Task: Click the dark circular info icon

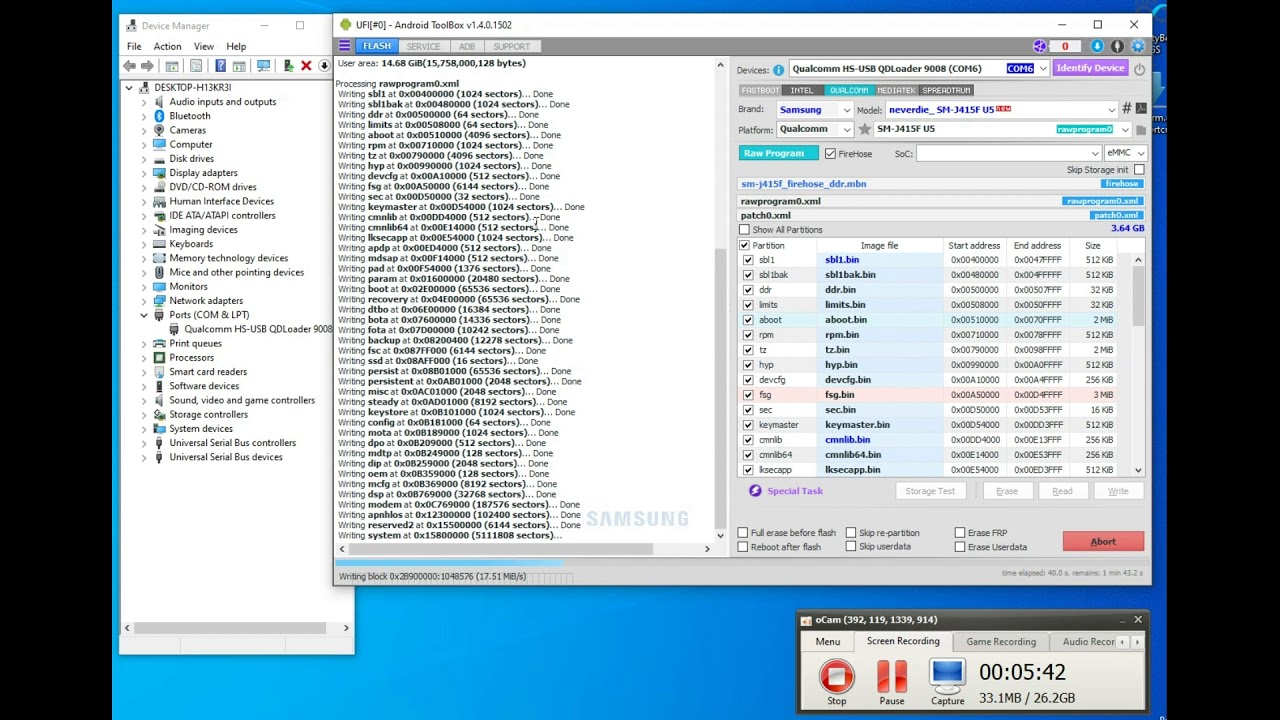Action: click(1117, 46)
